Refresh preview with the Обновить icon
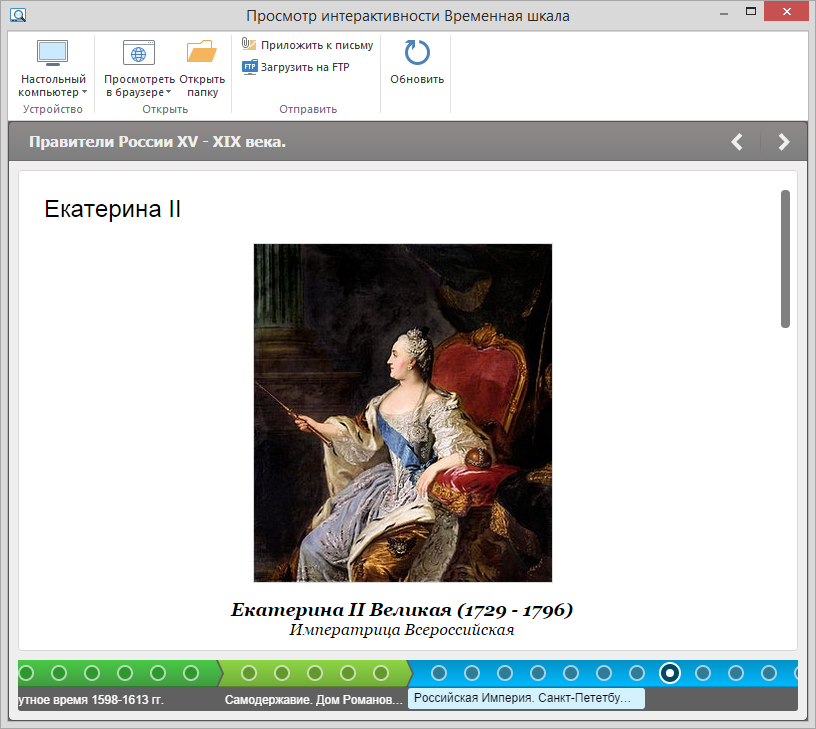816x729 pixels. pos(417,53)
